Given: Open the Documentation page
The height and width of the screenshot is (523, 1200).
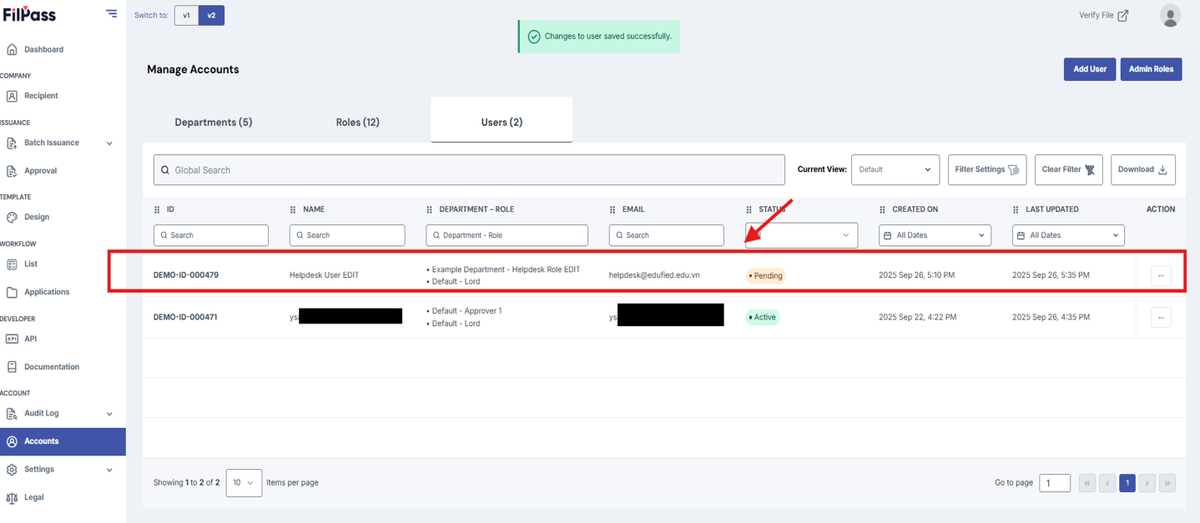Looking at the screenshot, I should click(51, 367).
